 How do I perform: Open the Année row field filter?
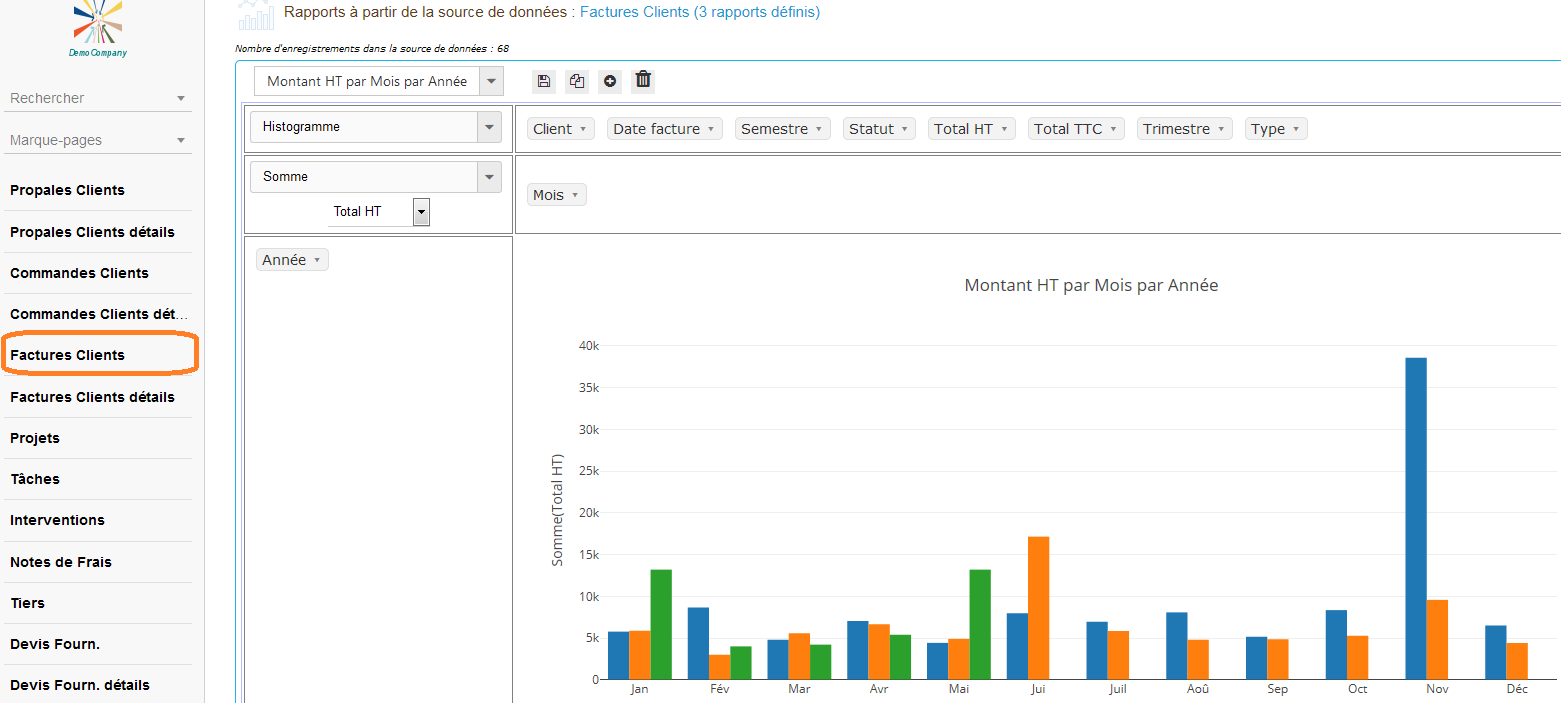click(292, 260)
